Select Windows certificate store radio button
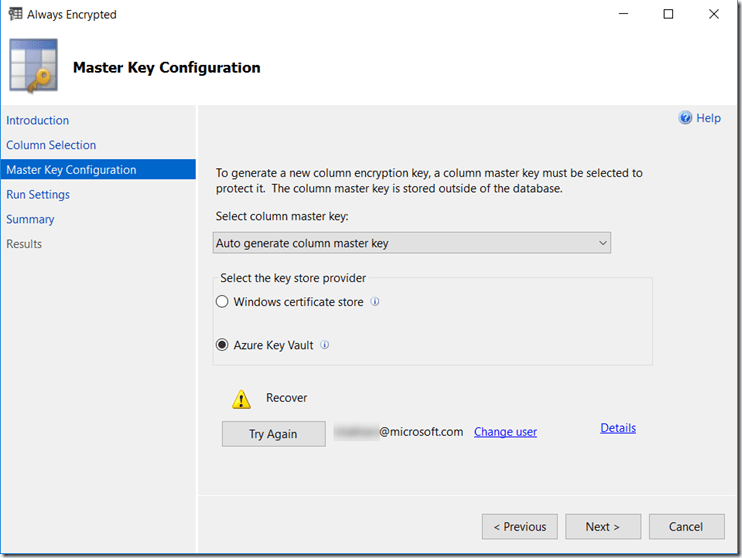Viewport: 742px width, 558px height. [222, 302]
